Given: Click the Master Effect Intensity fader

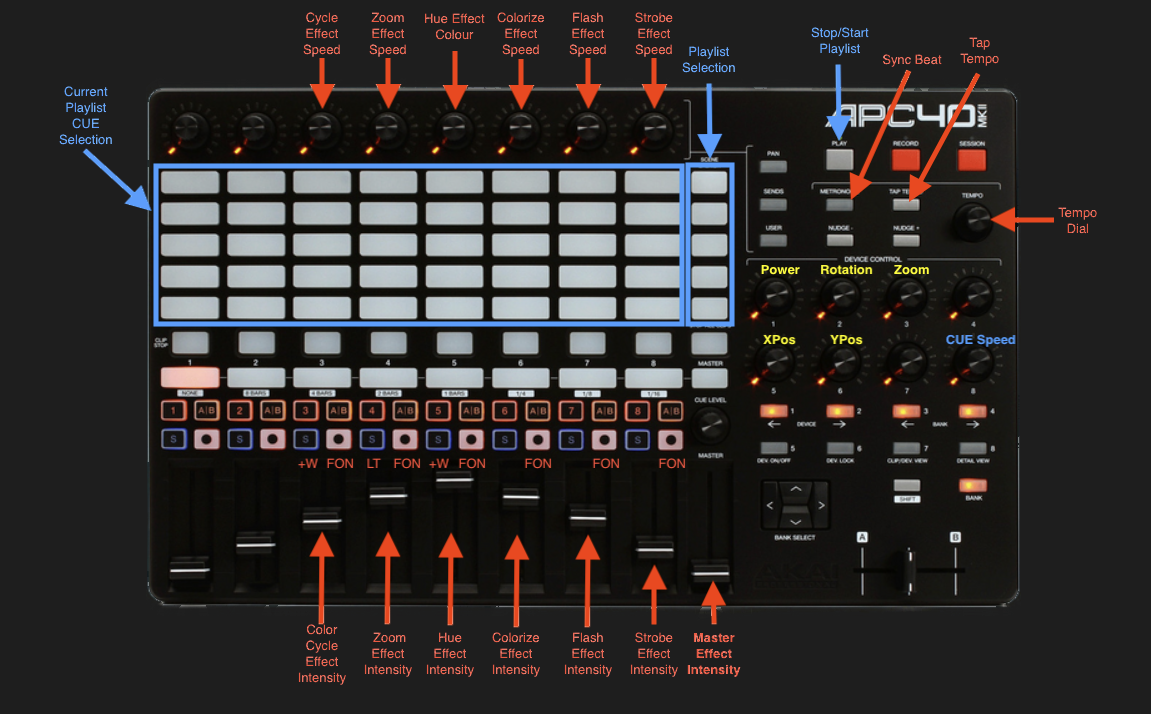Looking at the screenshot, I should tap(711, 572).
